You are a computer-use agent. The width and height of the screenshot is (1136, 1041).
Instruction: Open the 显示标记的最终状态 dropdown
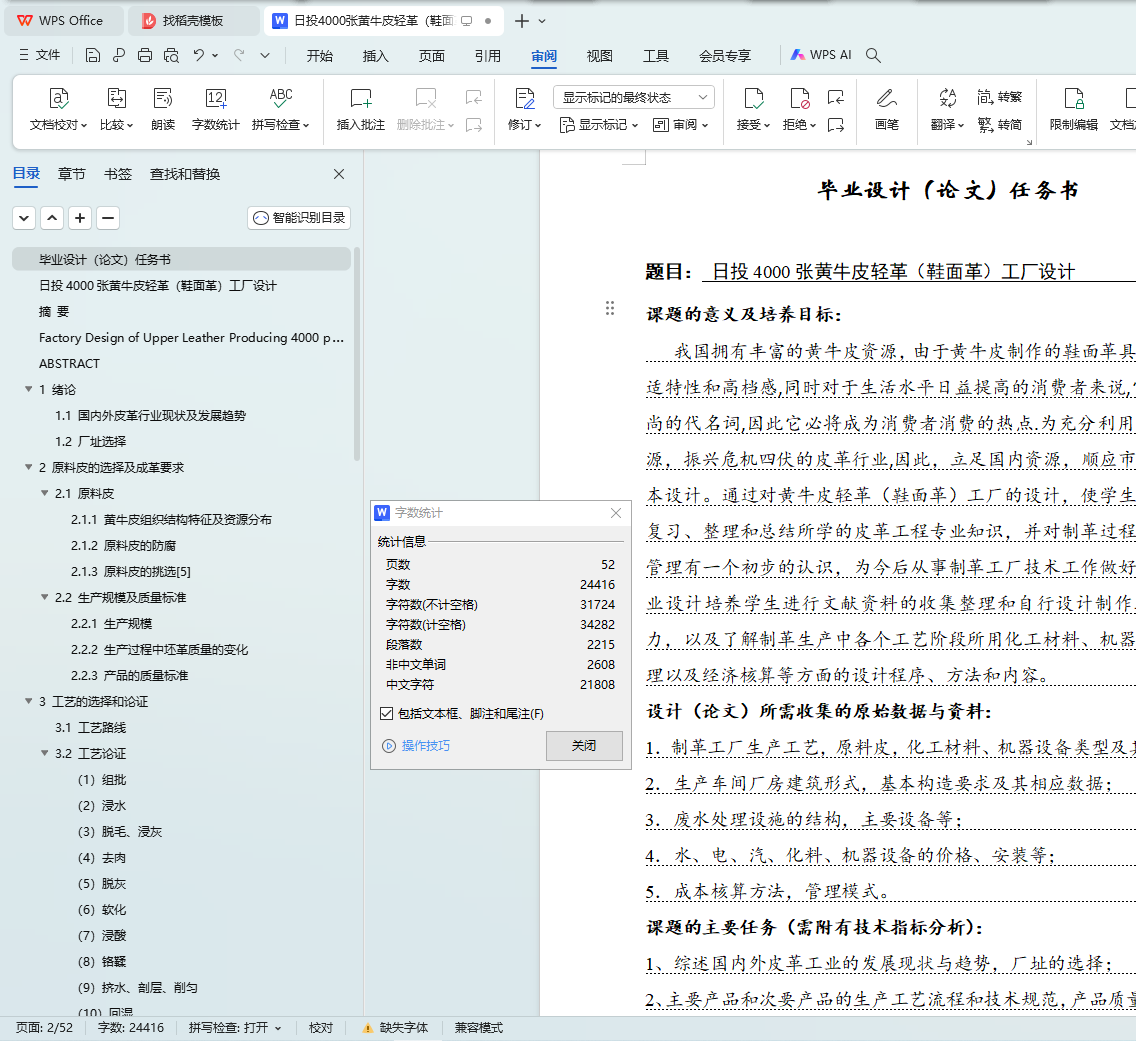pos(633,98)
